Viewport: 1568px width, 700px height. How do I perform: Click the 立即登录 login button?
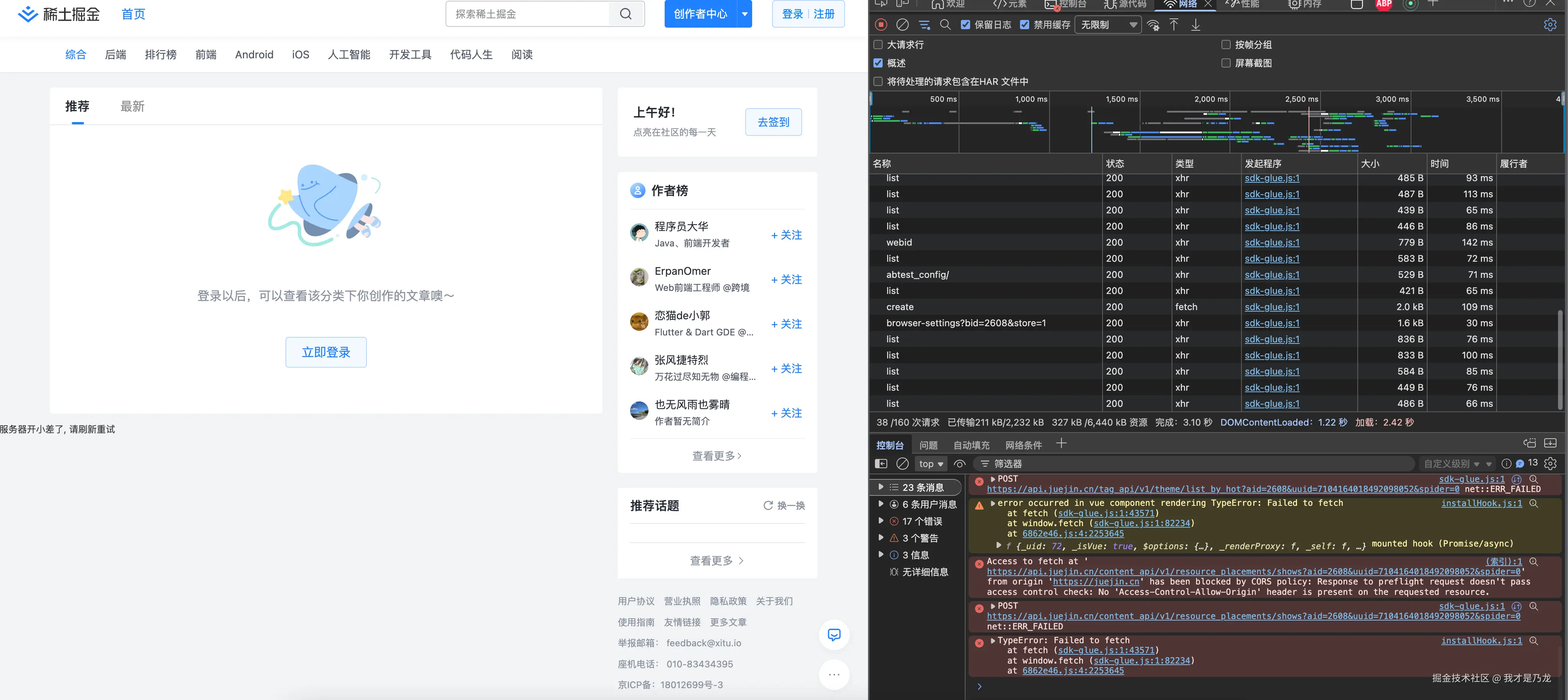(x=326, y=352)
